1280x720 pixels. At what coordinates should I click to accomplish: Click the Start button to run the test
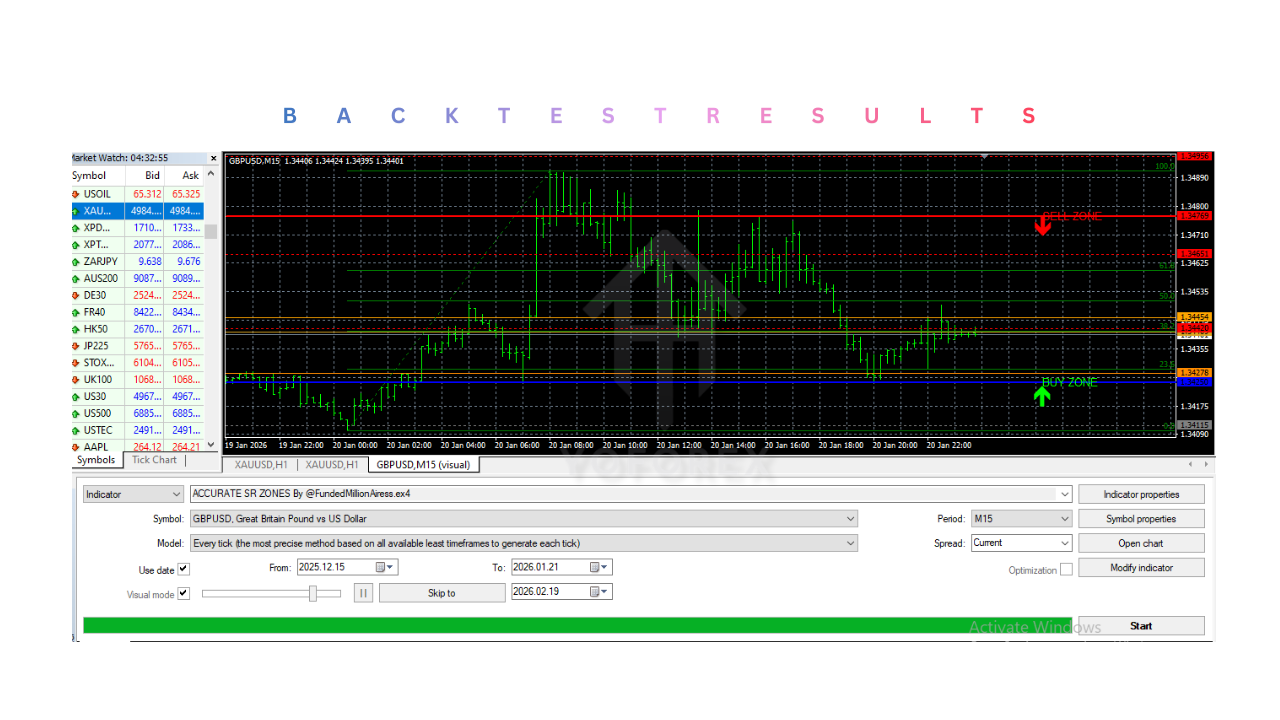pyautogui.click(x=1141, y=625)
